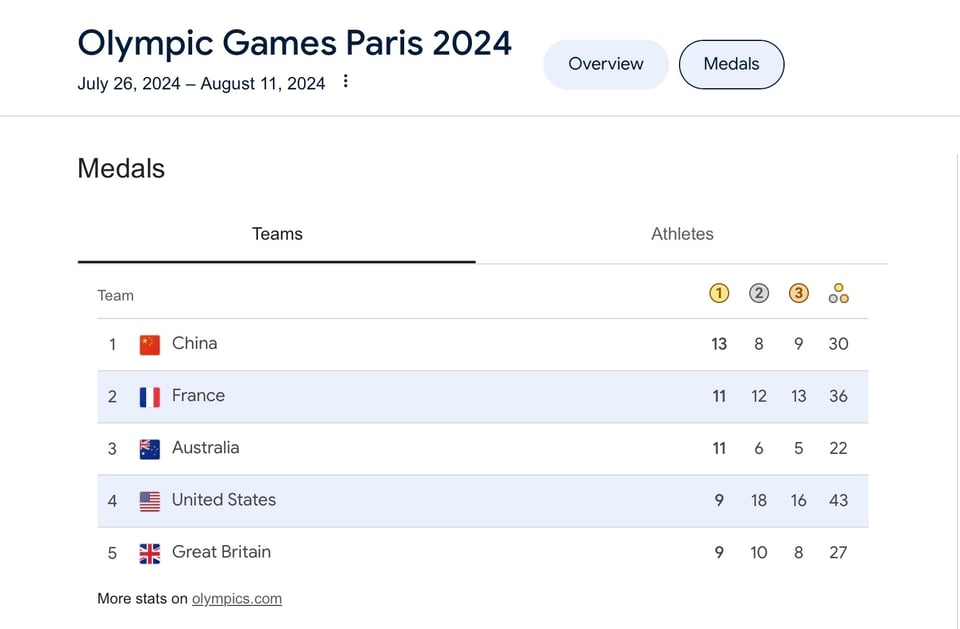Click the Great Britain team name

(221, 552)
